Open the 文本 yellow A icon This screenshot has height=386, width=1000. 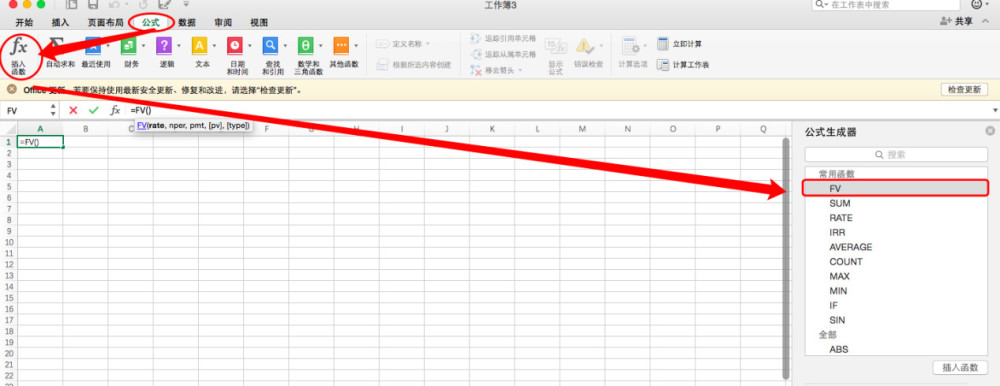pos(200,45)
